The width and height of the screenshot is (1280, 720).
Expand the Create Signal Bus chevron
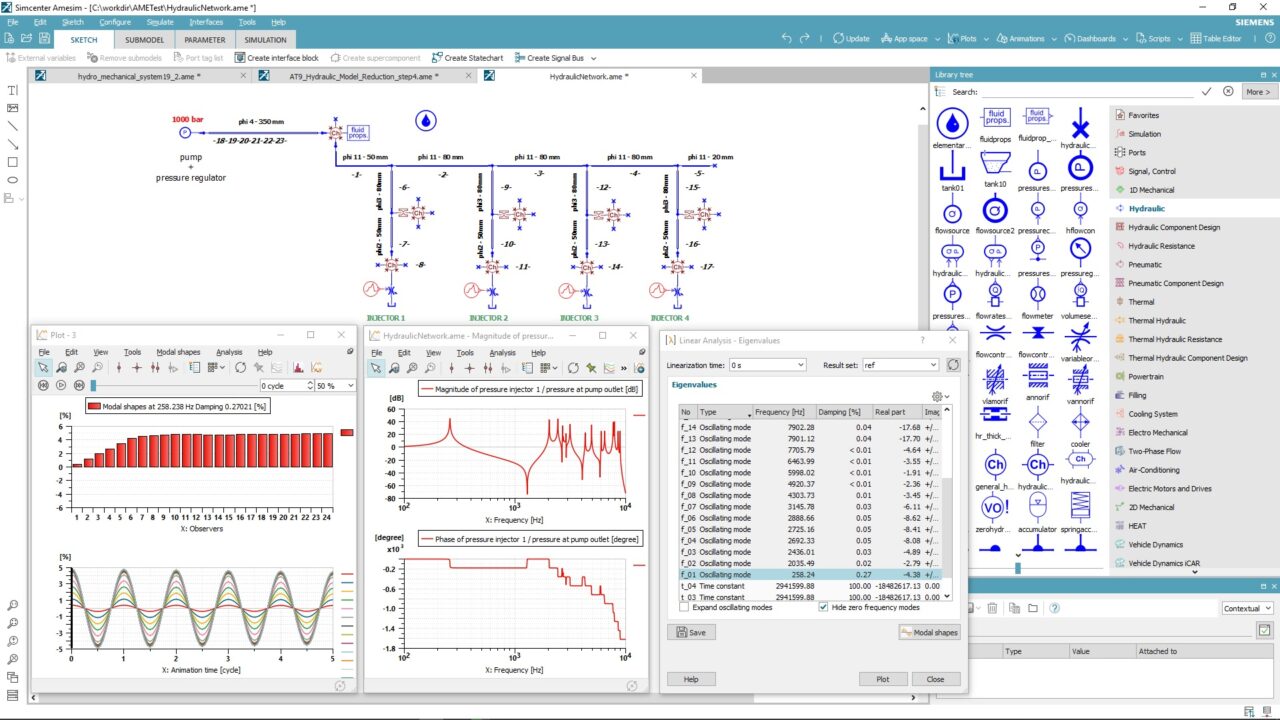592,57
